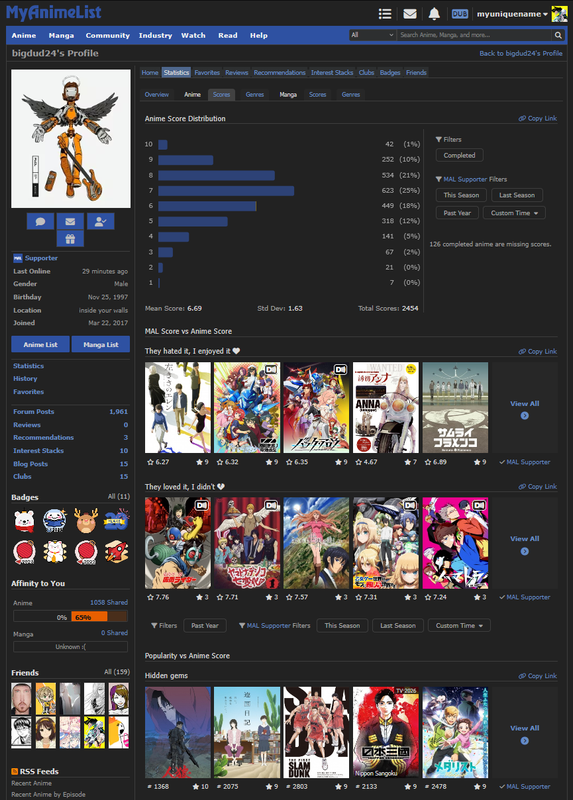Screen dimensions: 573x800
Task: Click the score 8 distribution bar
Action: pyautogui.click(x=216, y=176)
